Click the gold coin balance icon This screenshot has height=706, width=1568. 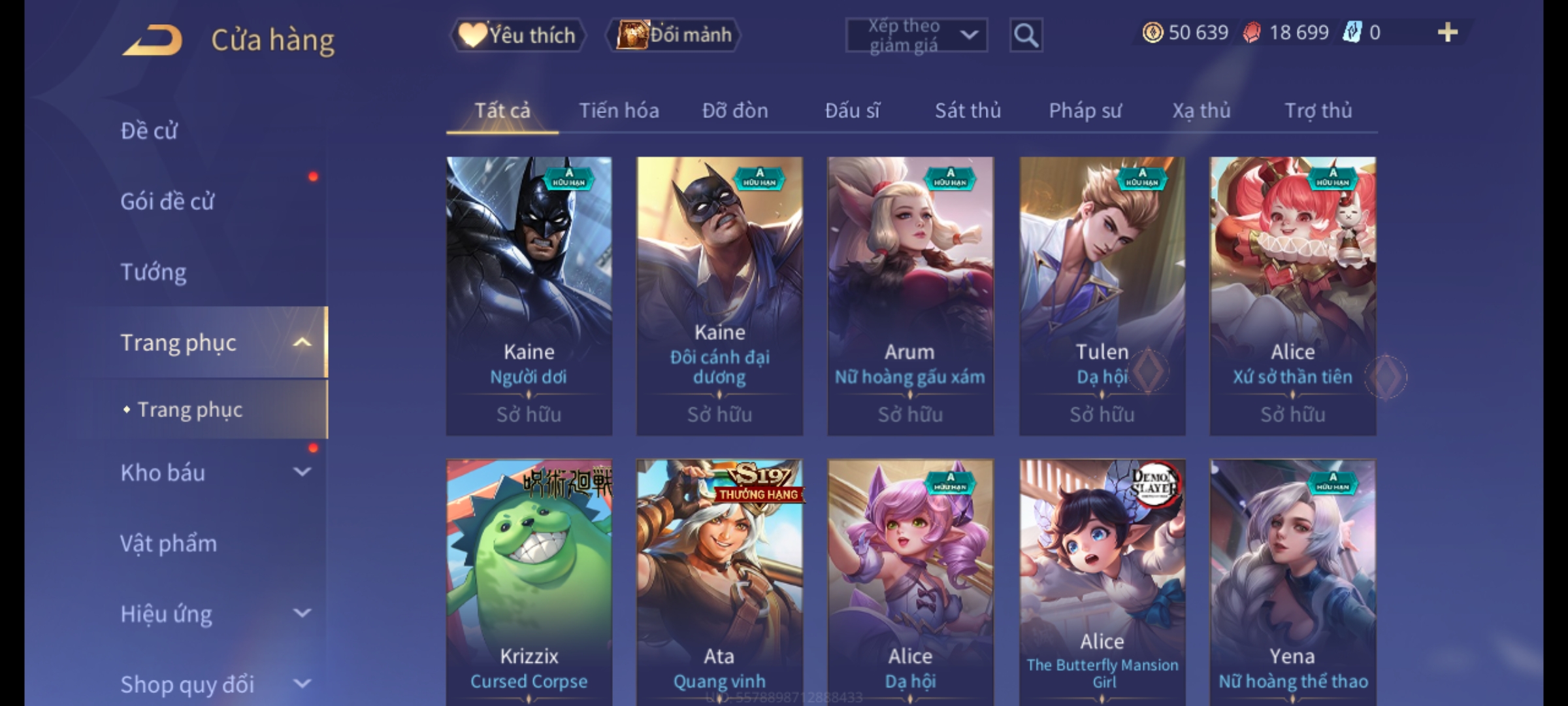tap(1152, 33)
